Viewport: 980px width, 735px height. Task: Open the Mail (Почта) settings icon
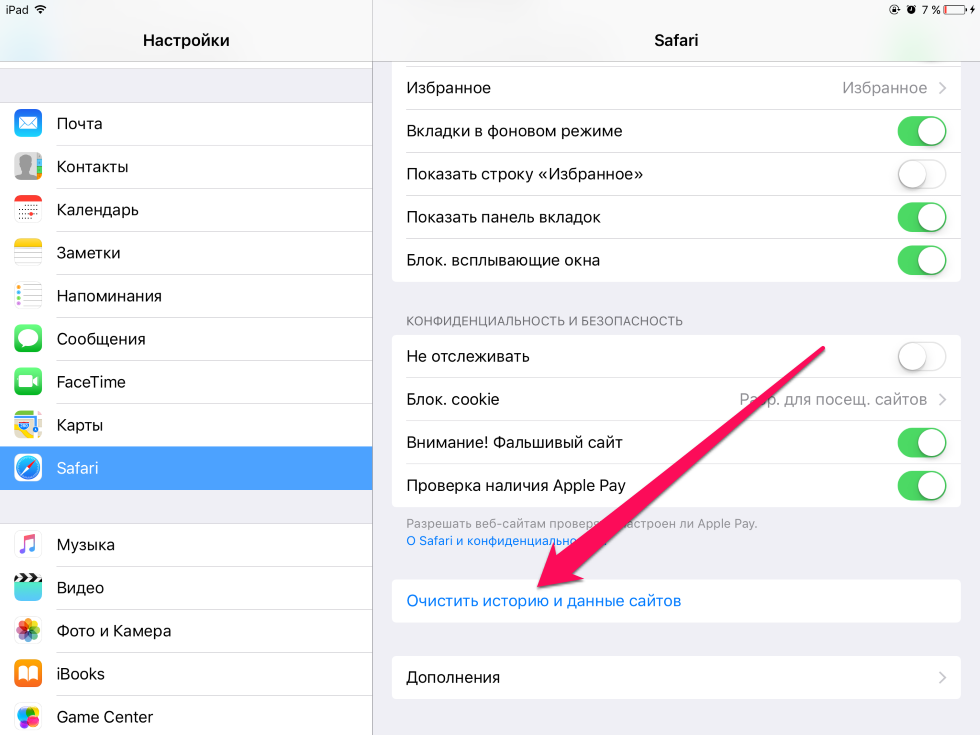(x=28, y=124)
